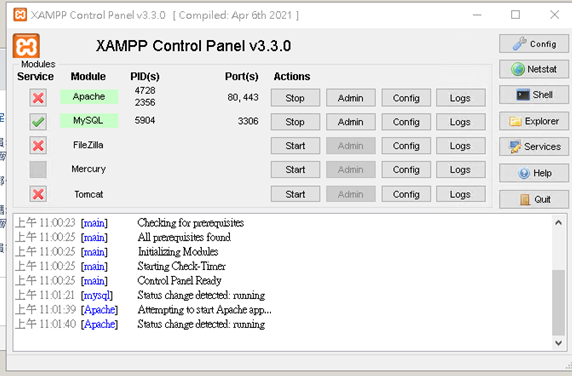Click the log line 'Attempting to start Apache app...'
The width and height of the screenshot is (572, 376).
[x=204, y=310]
